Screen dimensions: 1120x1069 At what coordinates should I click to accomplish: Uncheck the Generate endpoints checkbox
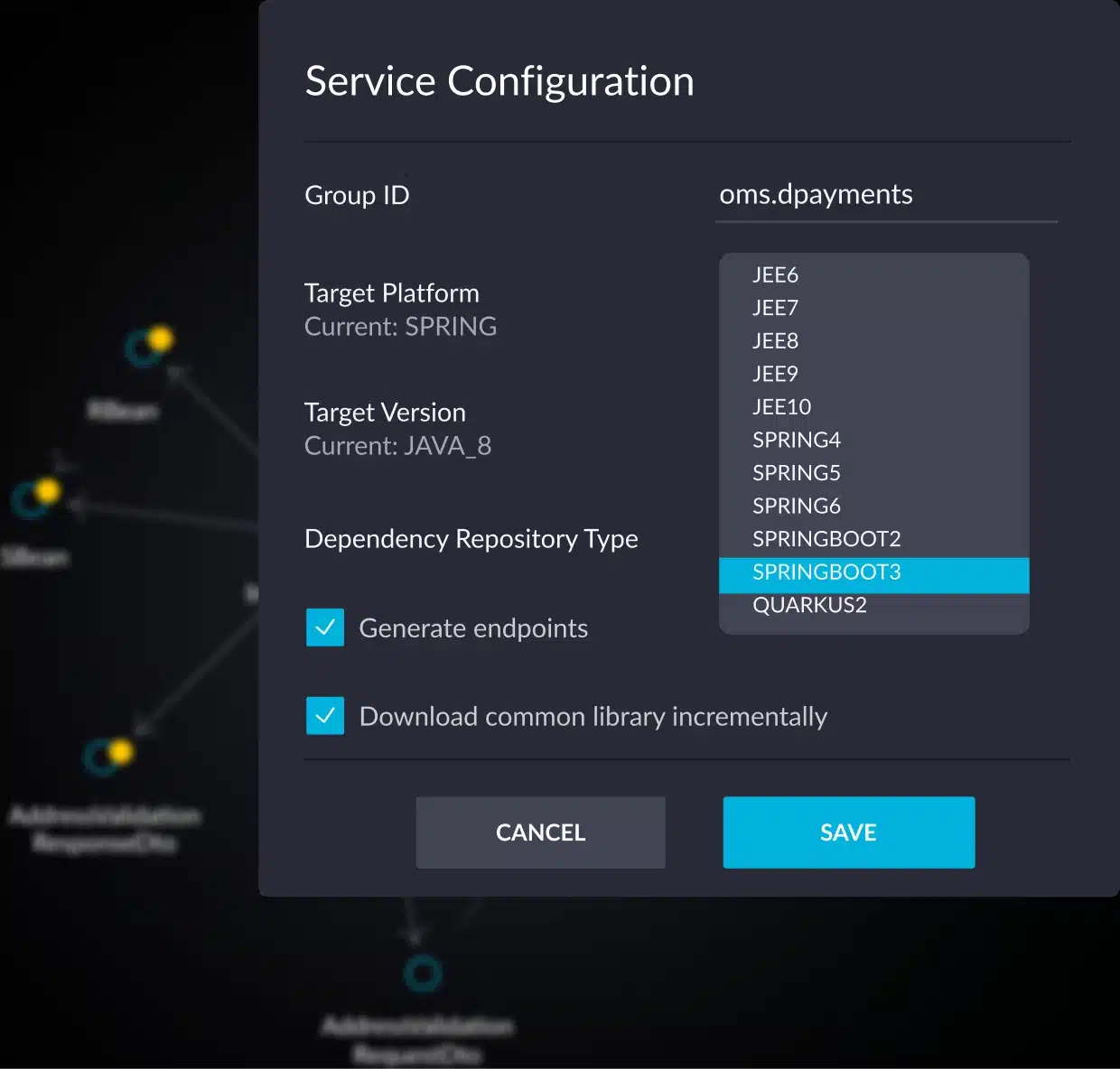click(x=325, y=627)
